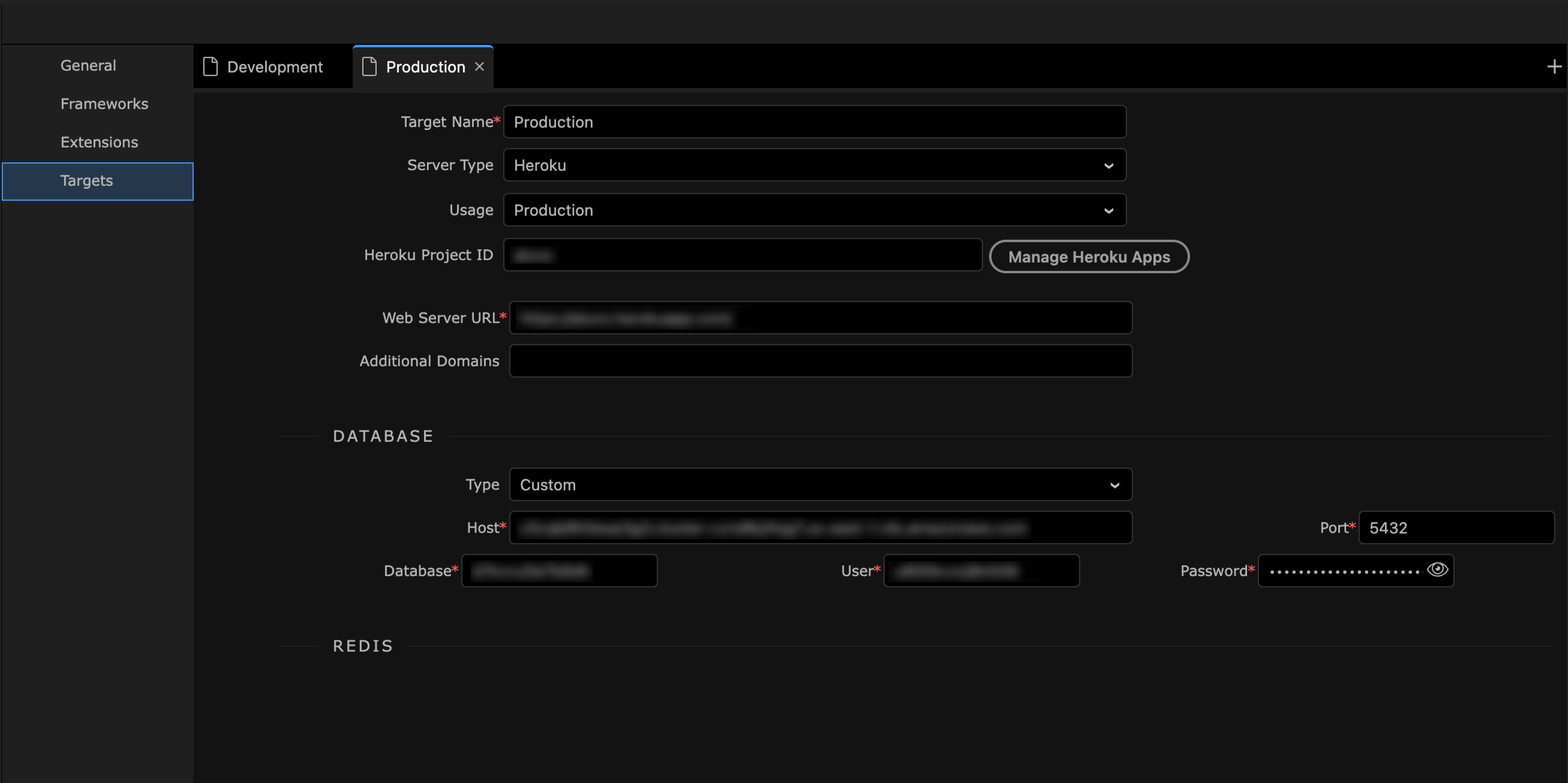Viewport: 1568px width, 783px height.
Task: Edit the Port field
Action: point(1455,528)
